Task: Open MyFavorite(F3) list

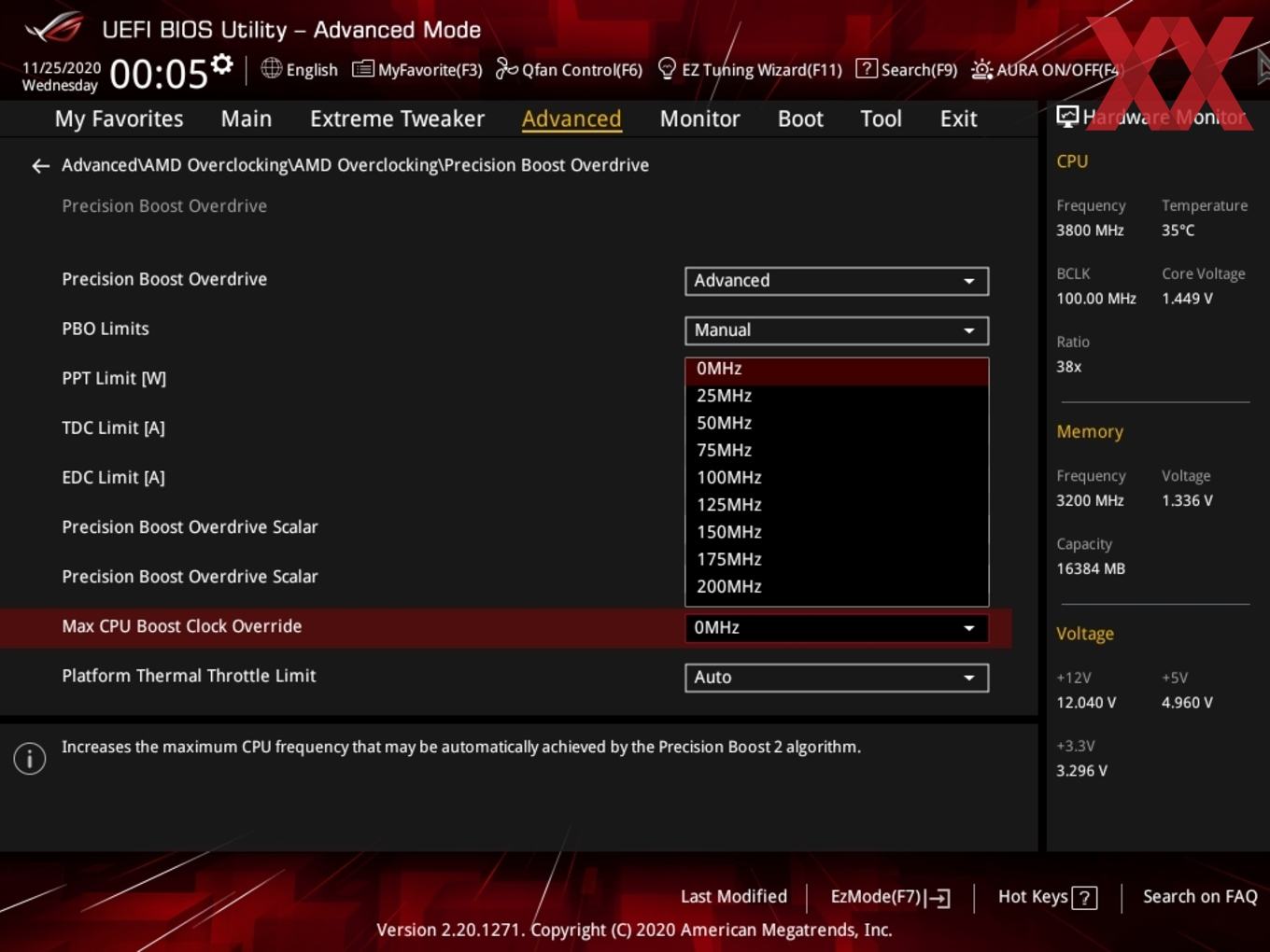Action: [417, 69]
